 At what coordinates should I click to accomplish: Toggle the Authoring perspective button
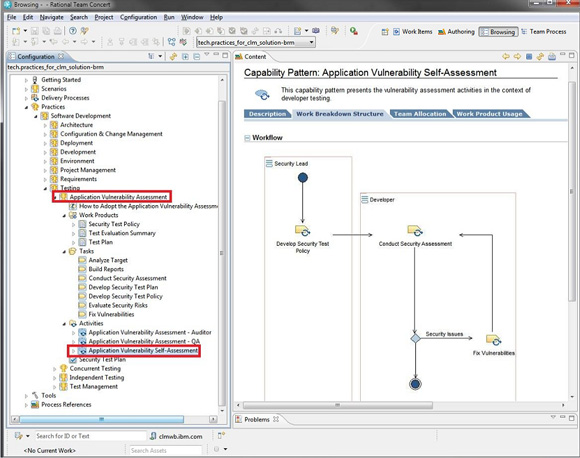[x=456, y=32]
